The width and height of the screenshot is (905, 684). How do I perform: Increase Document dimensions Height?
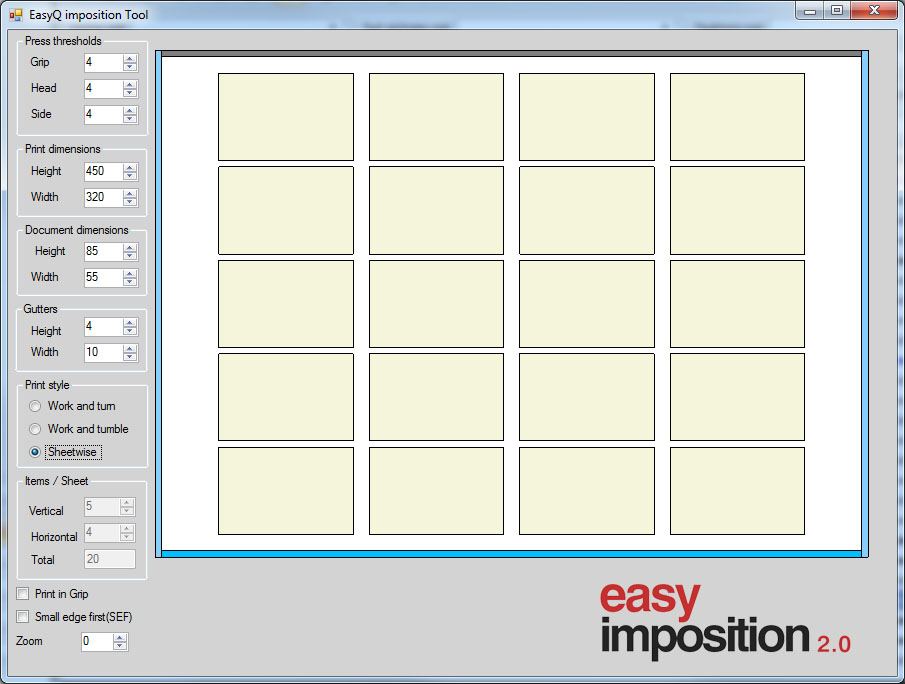pos(130,248)
